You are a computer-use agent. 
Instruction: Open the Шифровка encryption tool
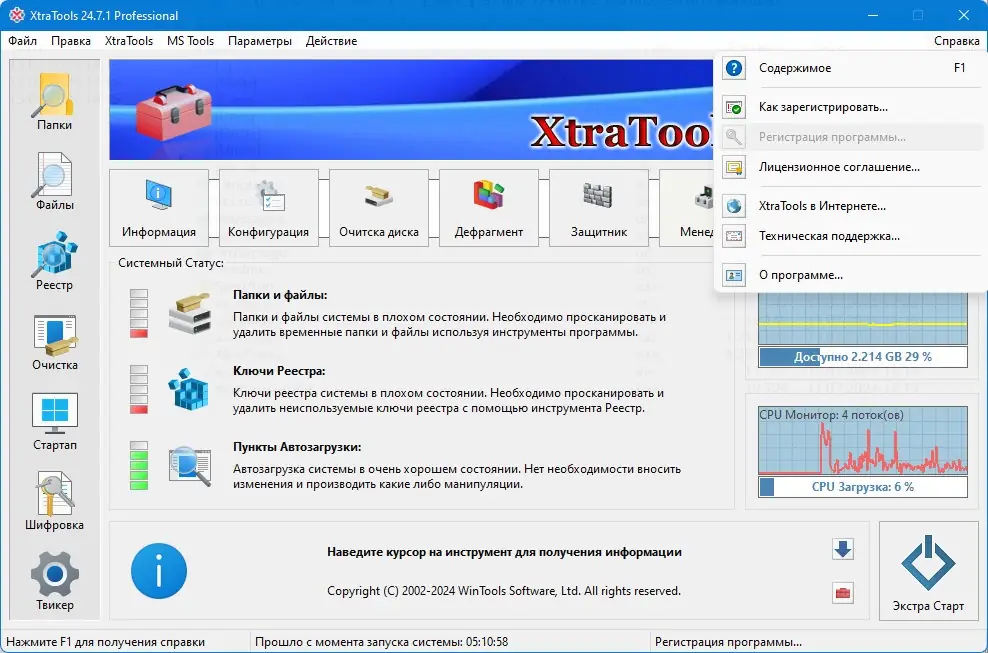(54, 502)
